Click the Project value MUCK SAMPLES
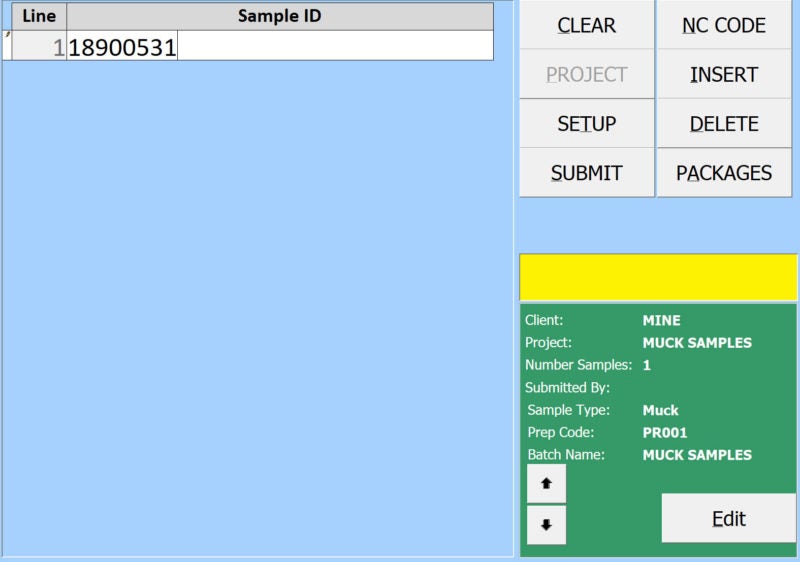Viewport: 800px width, 562px height. pos(697,343)
